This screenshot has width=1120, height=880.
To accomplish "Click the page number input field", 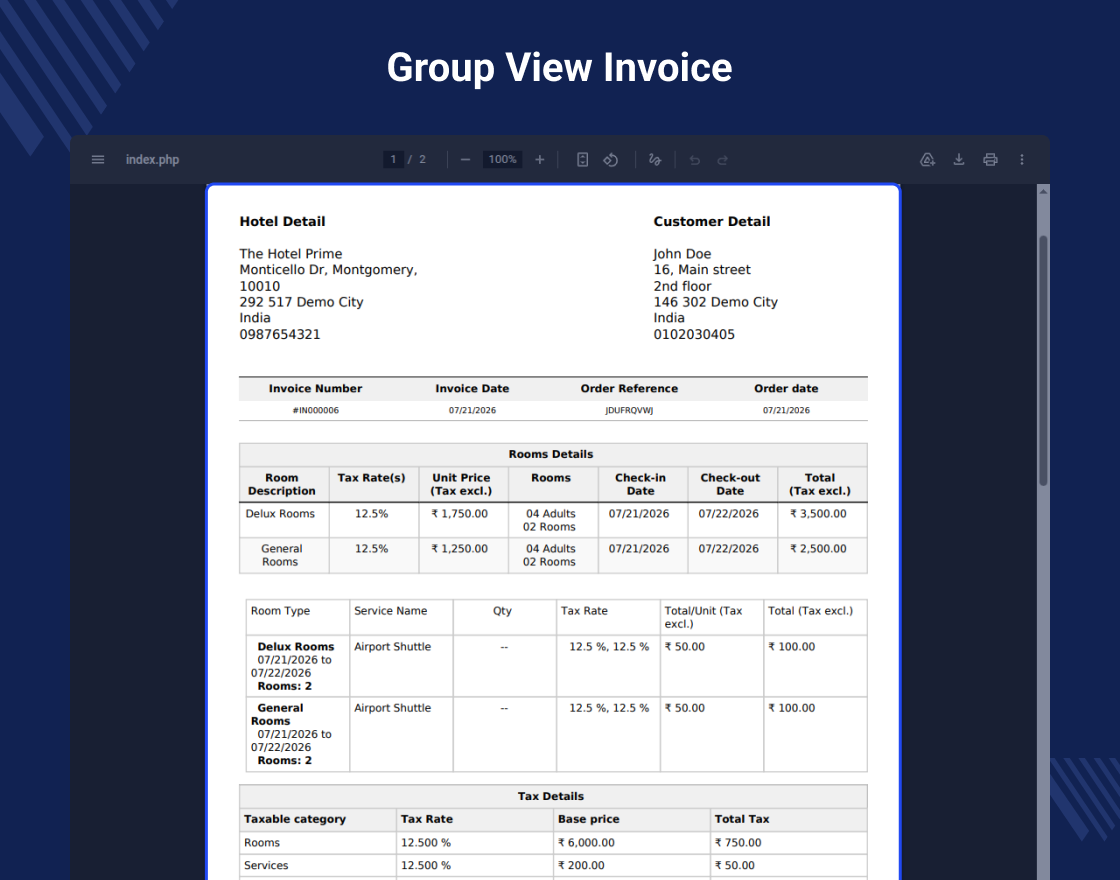I will pyautogui.click(x=393, y=159).
